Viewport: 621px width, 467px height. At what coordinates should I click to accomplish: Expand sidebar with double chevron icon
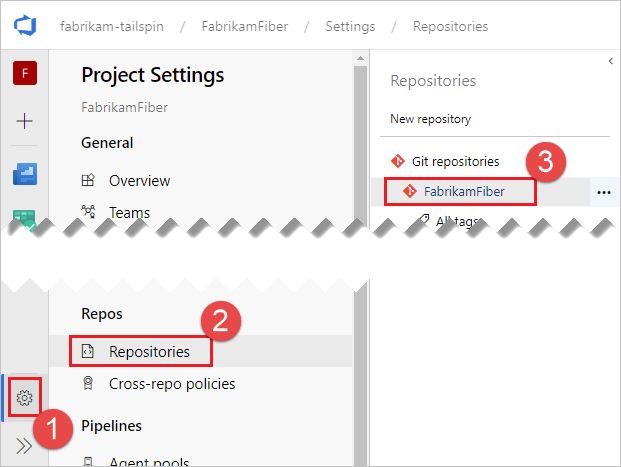24,446
